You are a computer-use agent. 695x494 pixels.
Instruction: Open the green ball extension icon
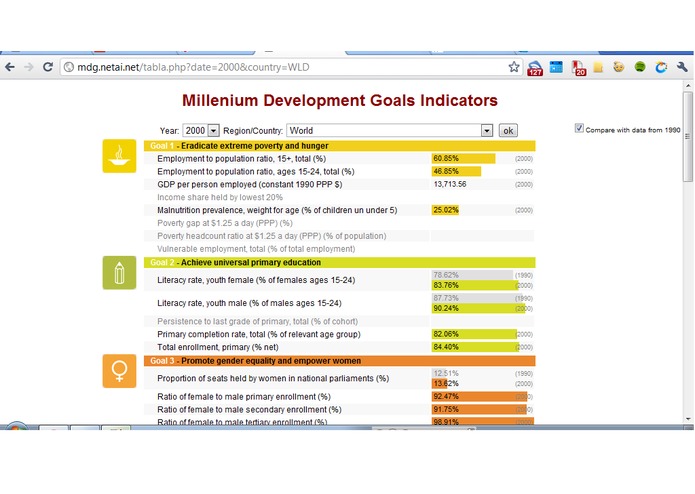click(x=640, y=67)
